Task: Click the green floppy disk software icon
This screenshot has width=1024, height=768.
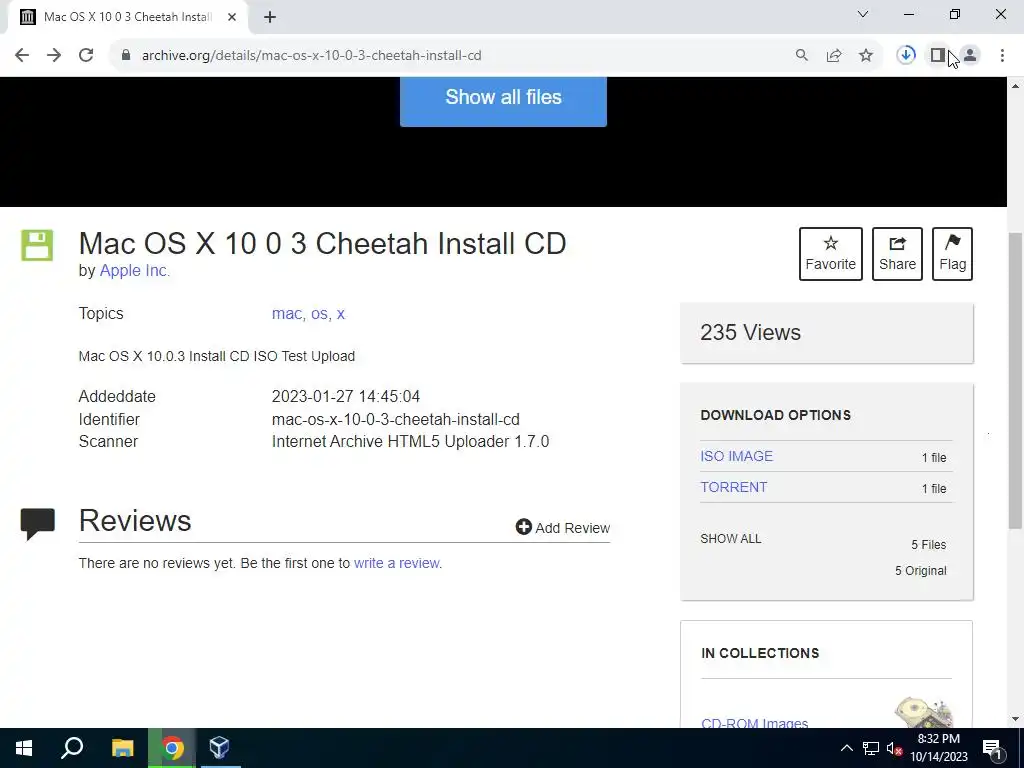Action: click(37, 246)
